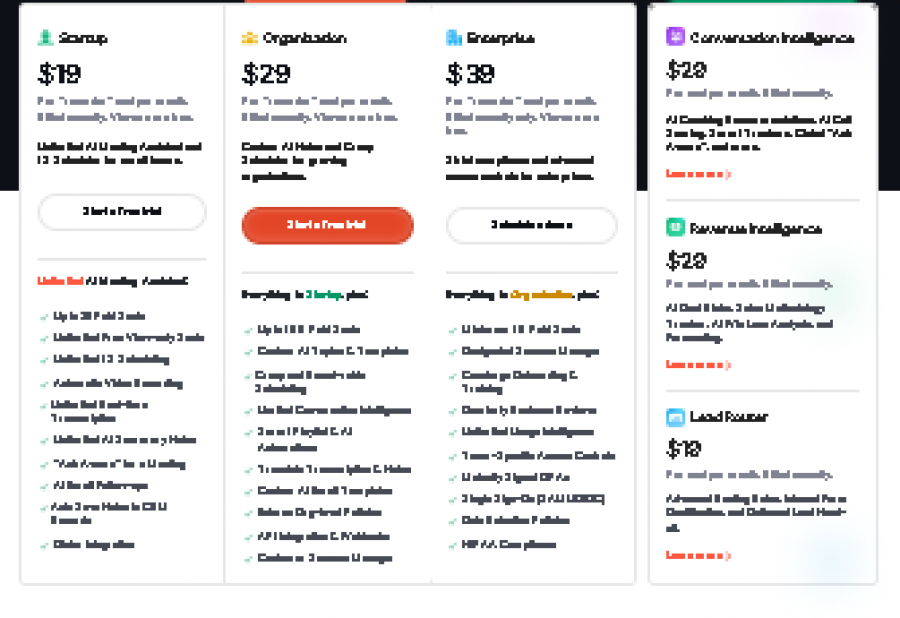Start a Free trial on the Startup plan
Viewport: 900px width, 618px height.
coord(121,212)
